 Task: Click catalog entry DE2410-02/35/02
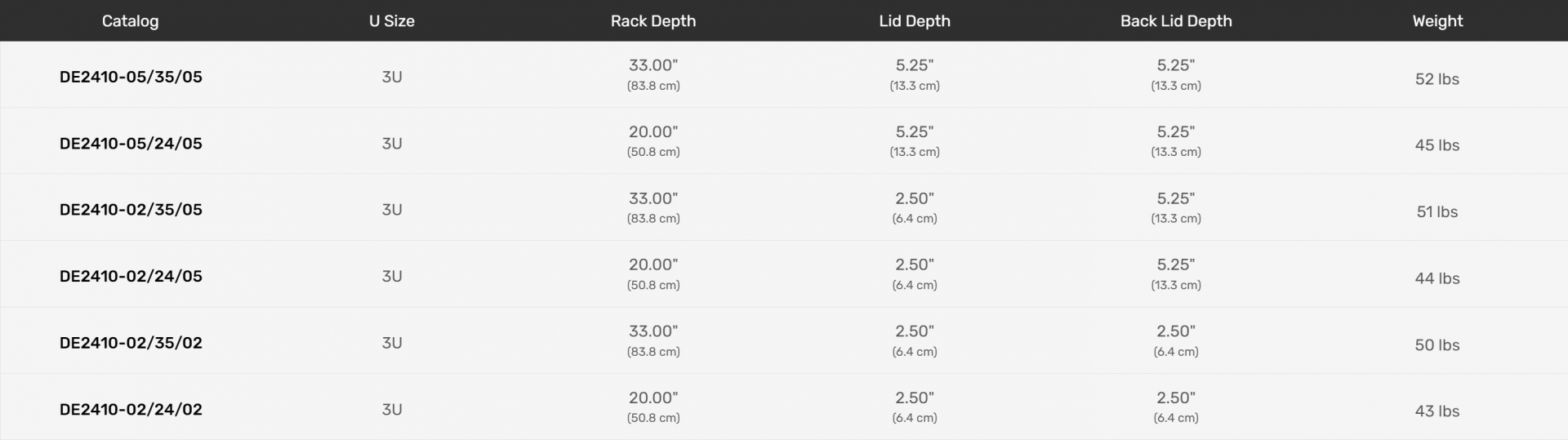[131, 343]
